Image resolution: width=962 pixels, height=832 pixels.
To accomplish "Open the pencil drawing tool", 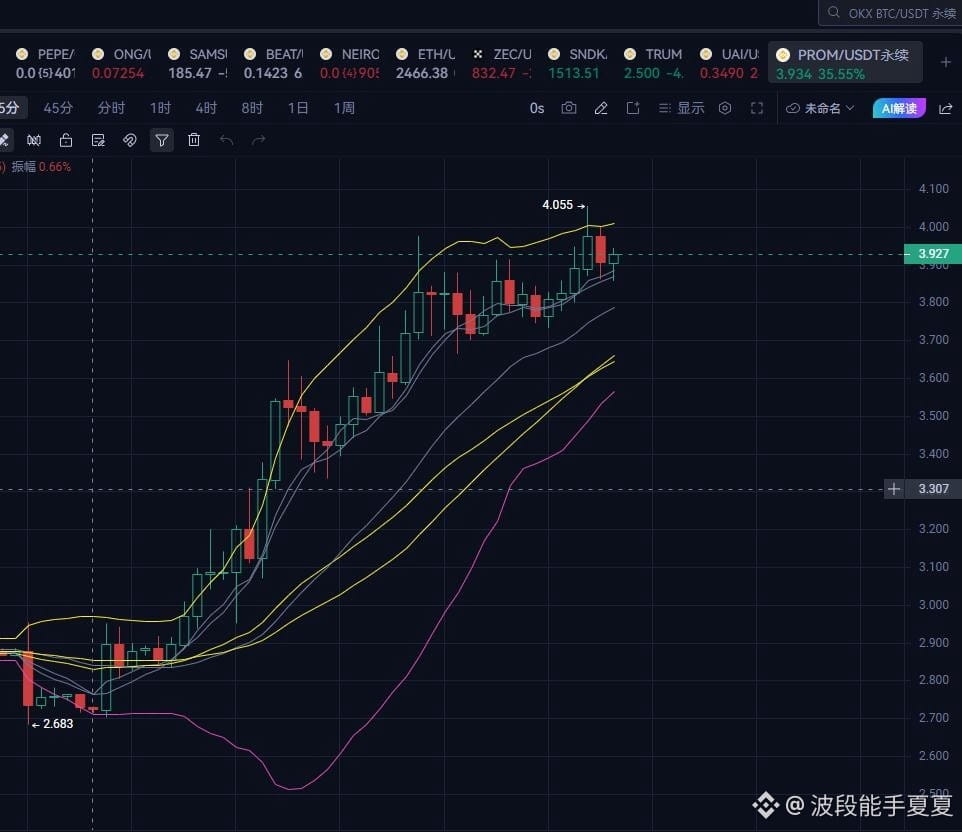I will tap(601, 109).
